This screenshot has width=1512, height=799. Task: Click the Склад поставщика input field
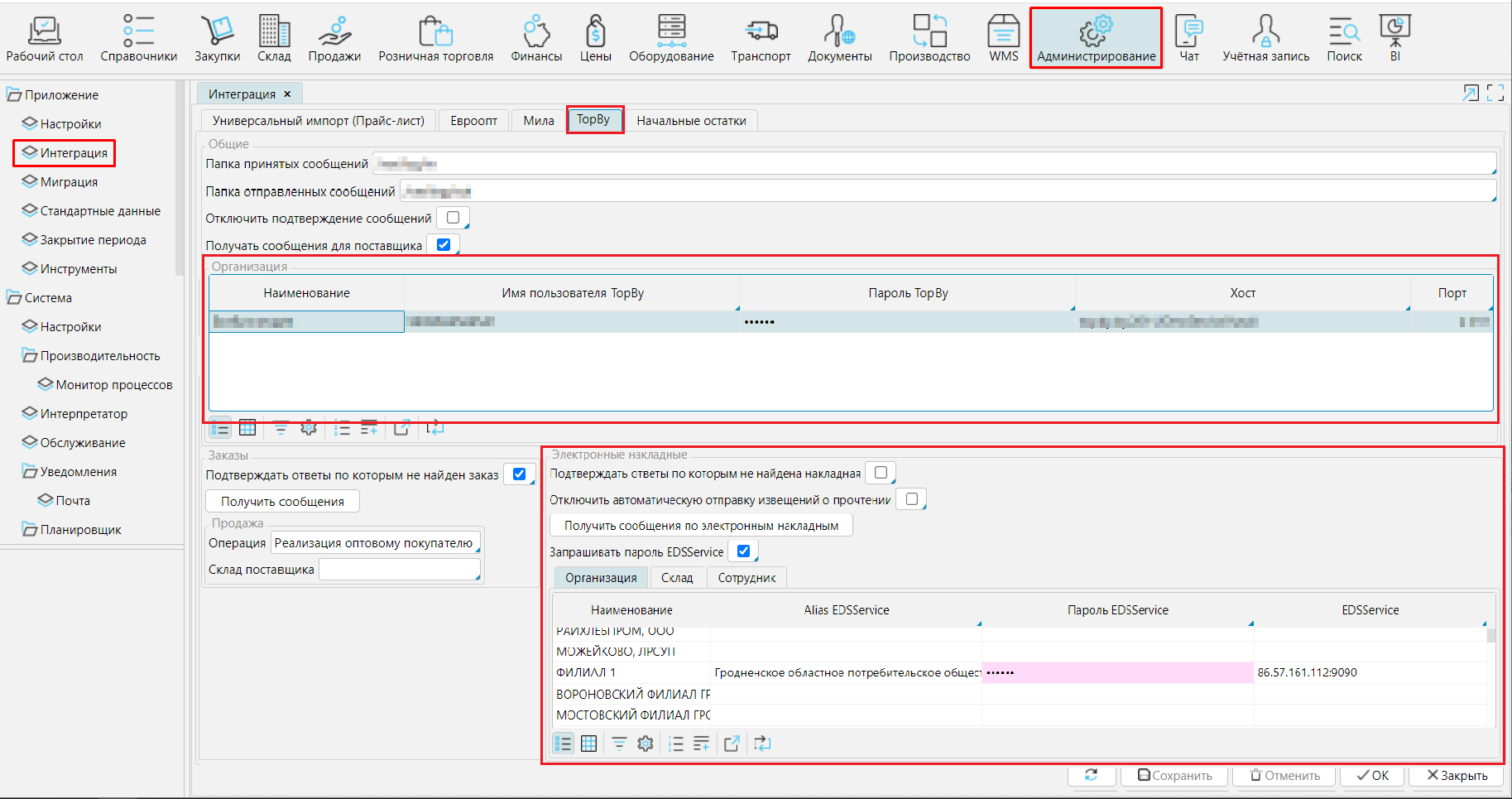coord(399,570)
